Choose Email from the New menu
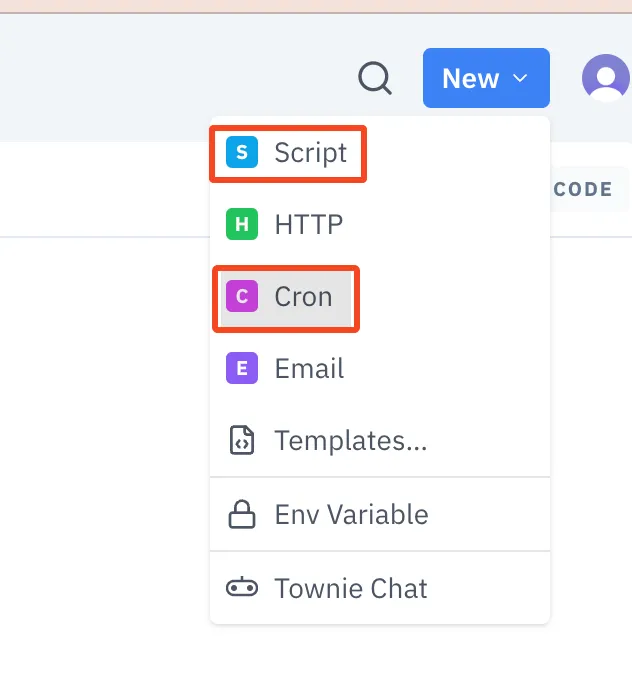Screen dimensions: 632x678 (x=310, y=368)
